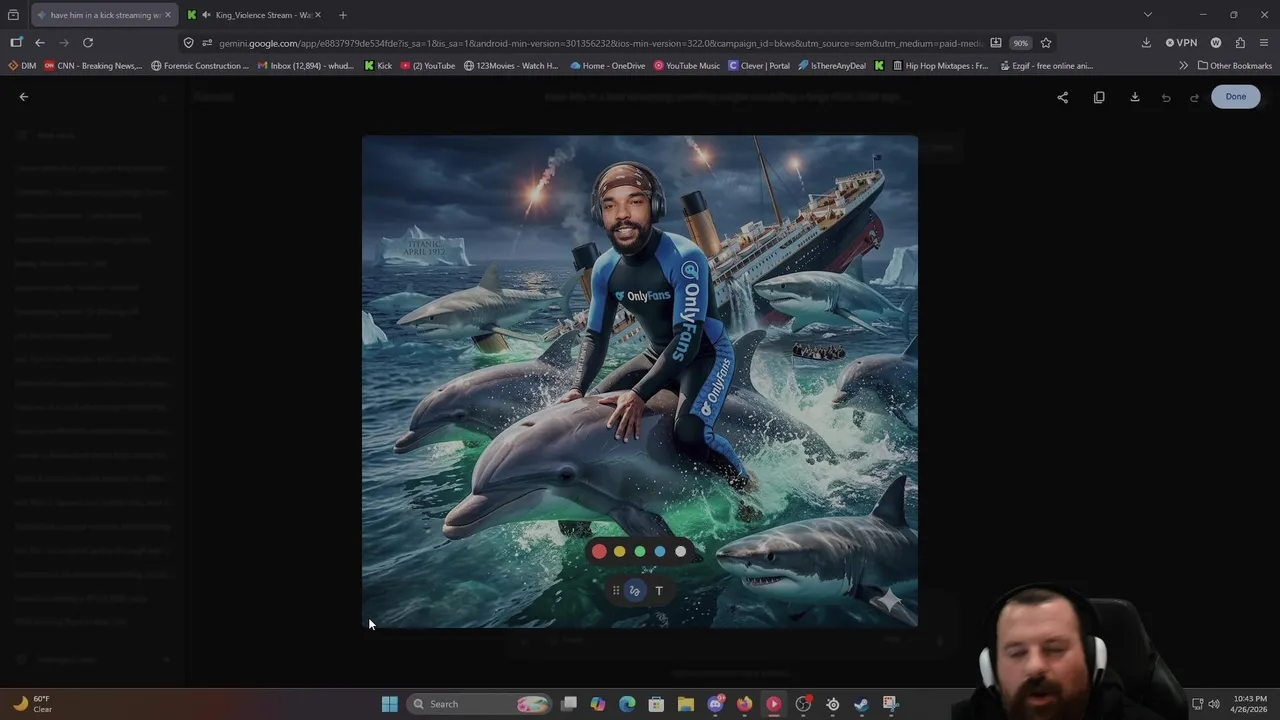The image size is (1280, 720).
Task: Toggle the VPN button
Action: click(x=1181, y=43)
